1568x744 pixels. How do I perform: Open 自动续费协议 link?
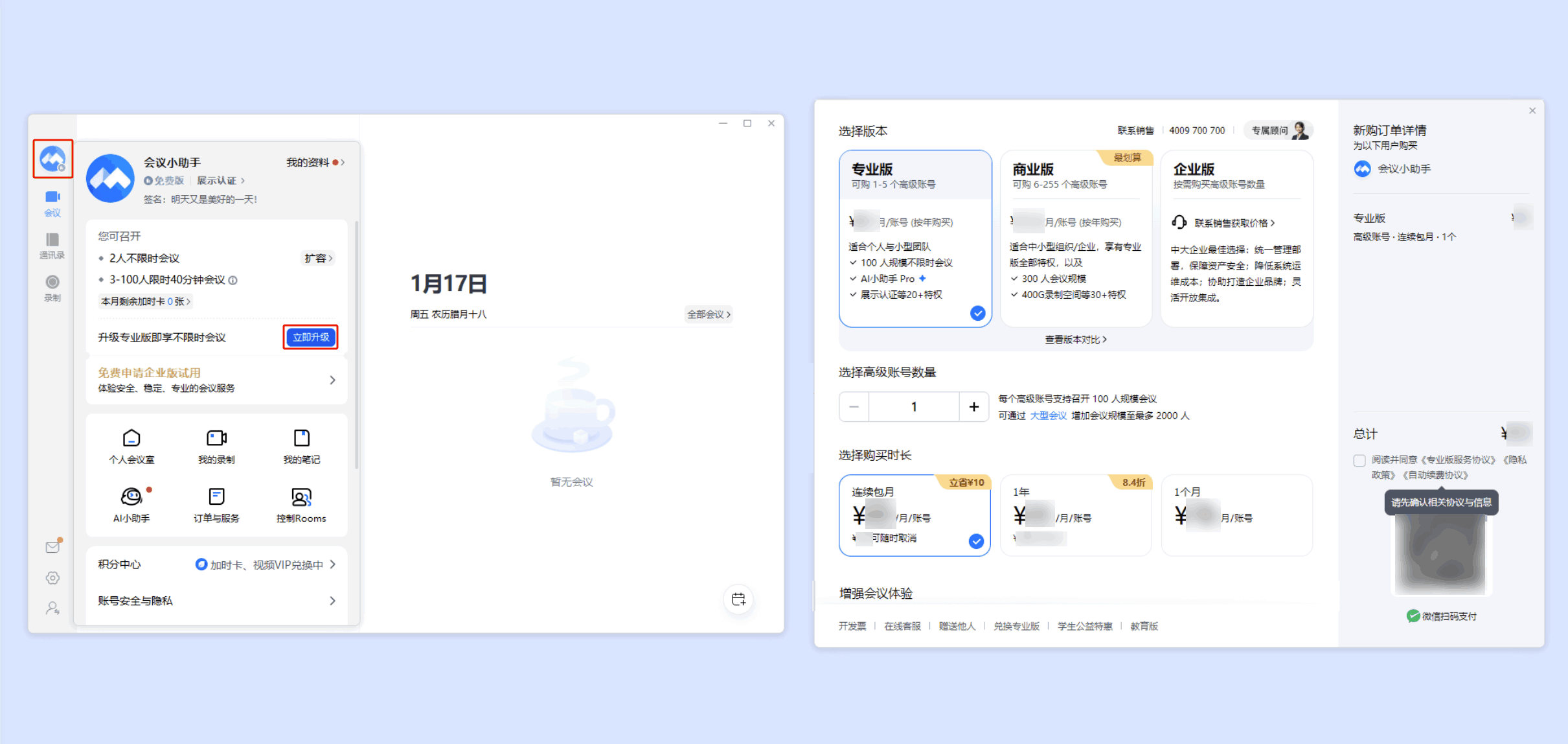point(1435,475)
